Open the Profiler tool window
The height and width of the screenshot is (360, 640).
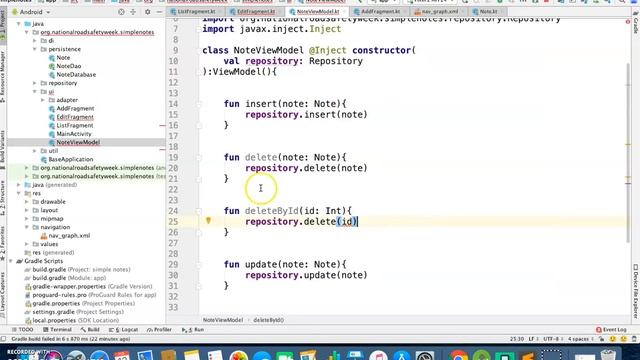tap(159, 330)
